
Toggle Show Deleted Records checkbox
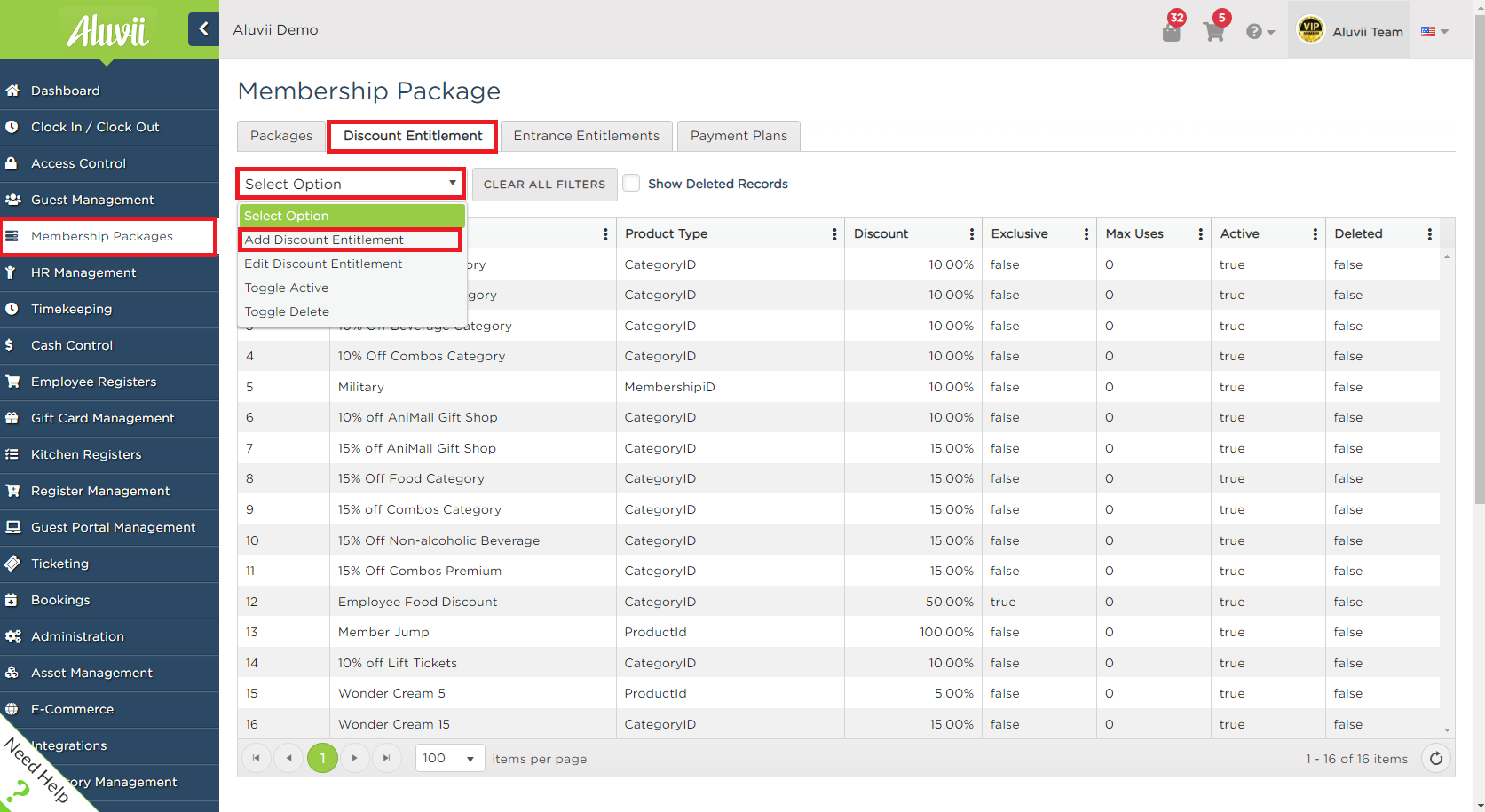click(631, 183)
